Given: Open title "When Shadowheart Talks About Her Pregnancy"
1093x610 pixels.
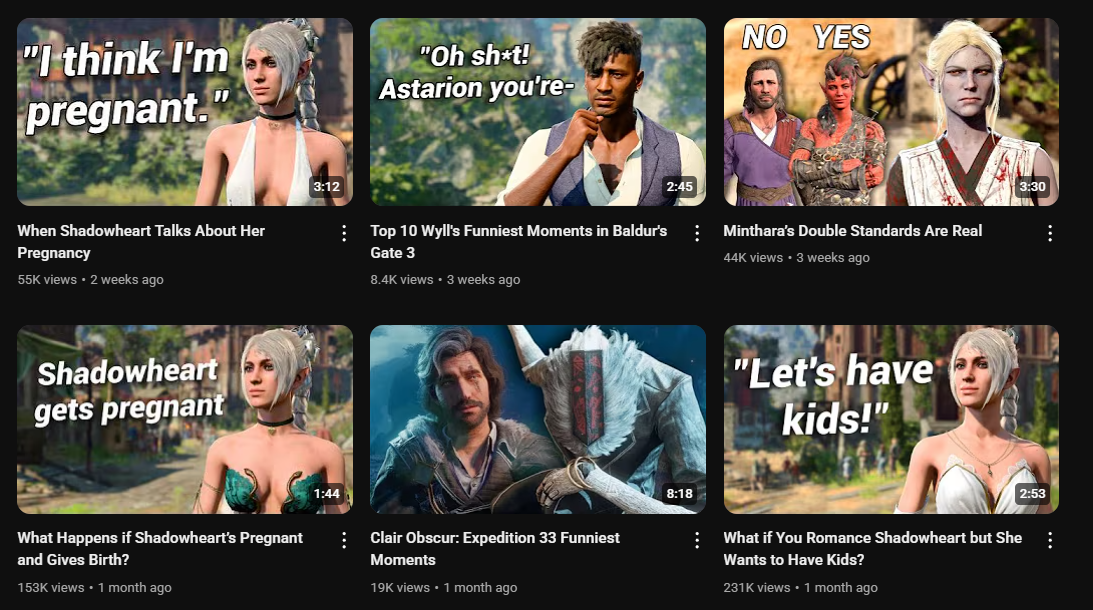Looking at the screenshot, I should pos(141,241).
